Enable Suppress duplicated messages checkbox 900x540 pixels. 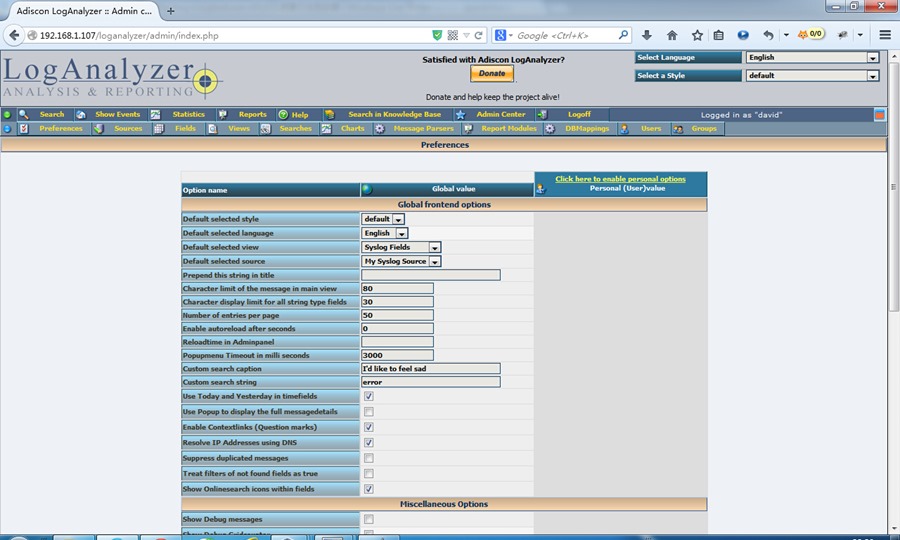click(x=369, y=458)
